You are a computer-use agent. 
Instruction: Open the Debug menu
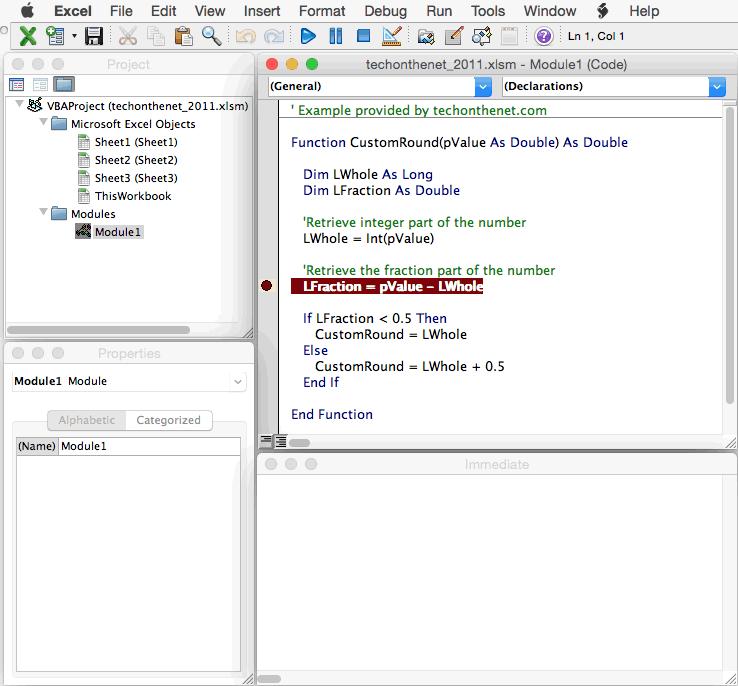tap(385, 11)
